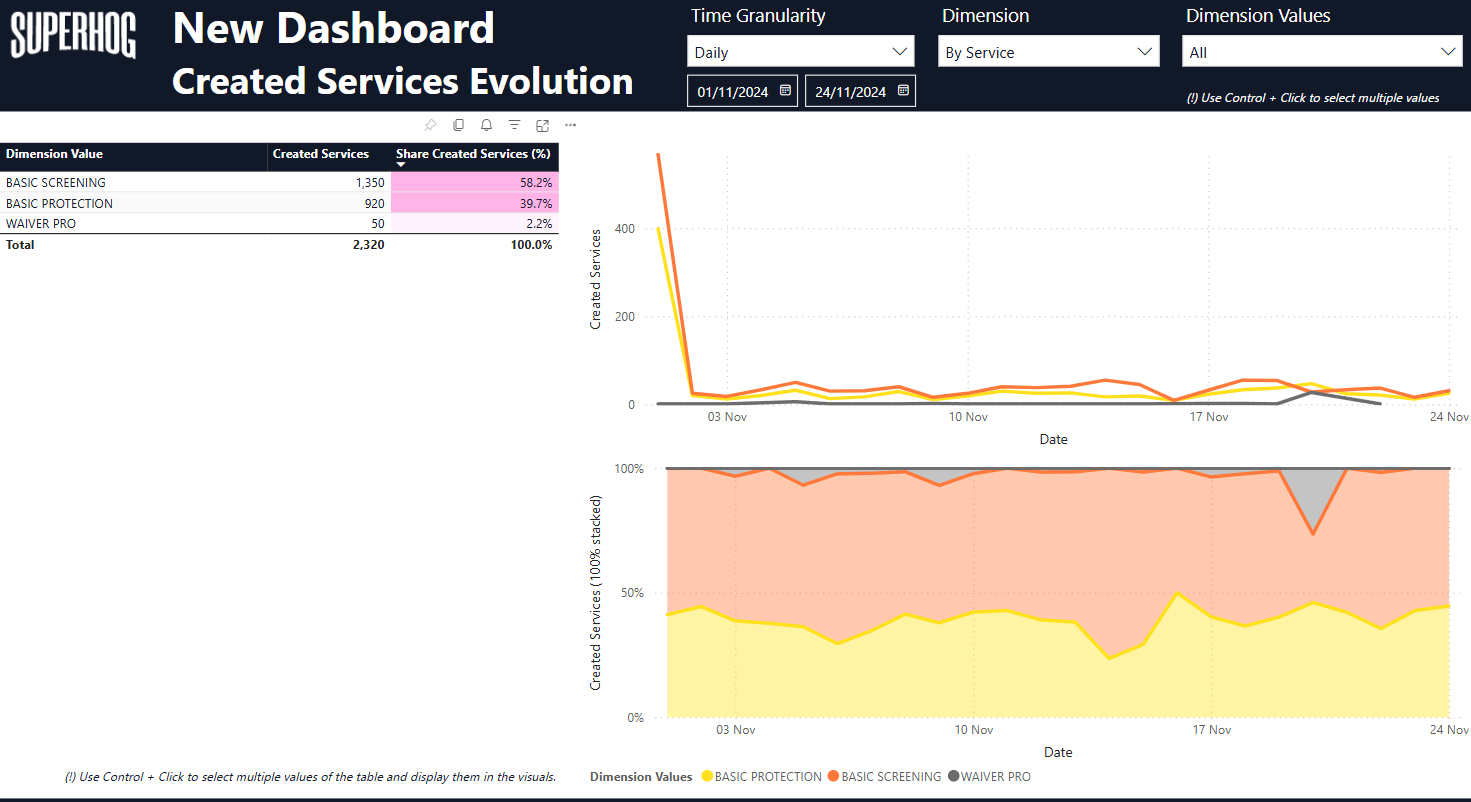Click the pink 39.7% share cell
Viewport: 1471px width, 802px height.
pyautogui.click(x=475, y=204)
